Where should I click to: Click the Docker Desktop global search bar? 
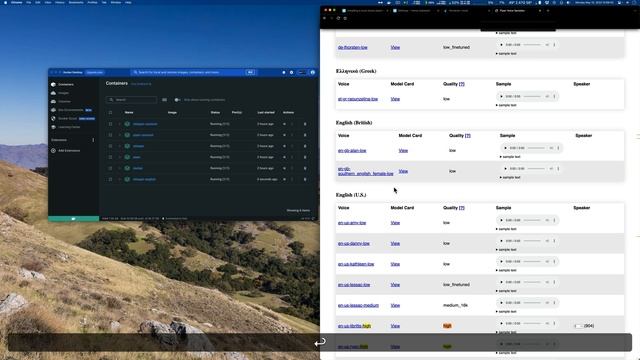pos(193,72)
